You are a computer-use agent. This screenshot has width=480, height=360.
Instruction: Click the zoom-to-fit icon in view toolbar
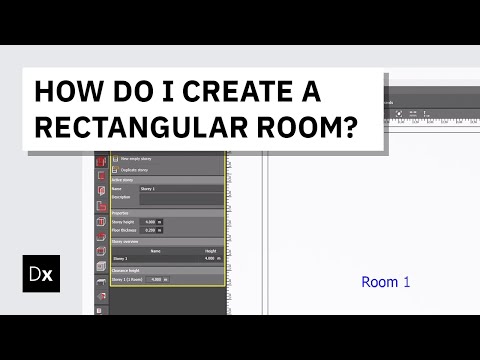click(399, 114)
